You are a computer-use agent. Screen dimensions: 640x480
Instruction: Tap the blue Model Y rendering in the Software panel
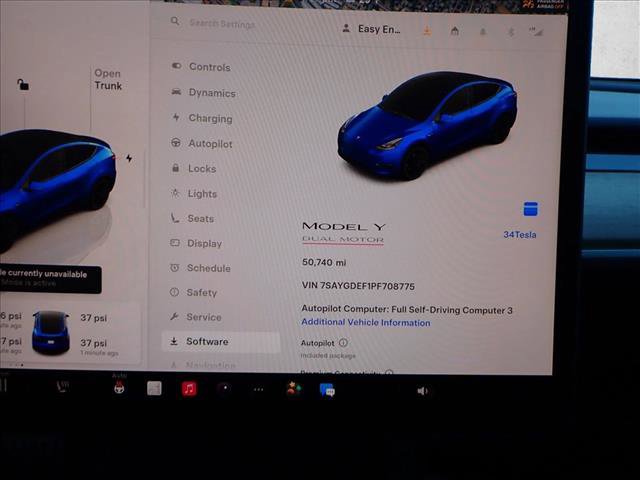(427, 125)
